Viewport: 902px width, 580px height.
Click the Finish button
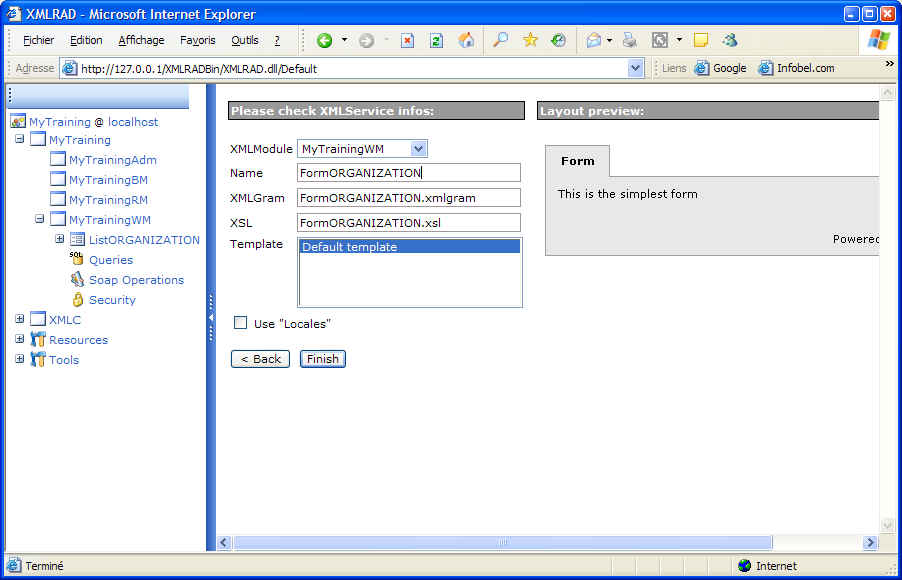click(x=322, y=359)
